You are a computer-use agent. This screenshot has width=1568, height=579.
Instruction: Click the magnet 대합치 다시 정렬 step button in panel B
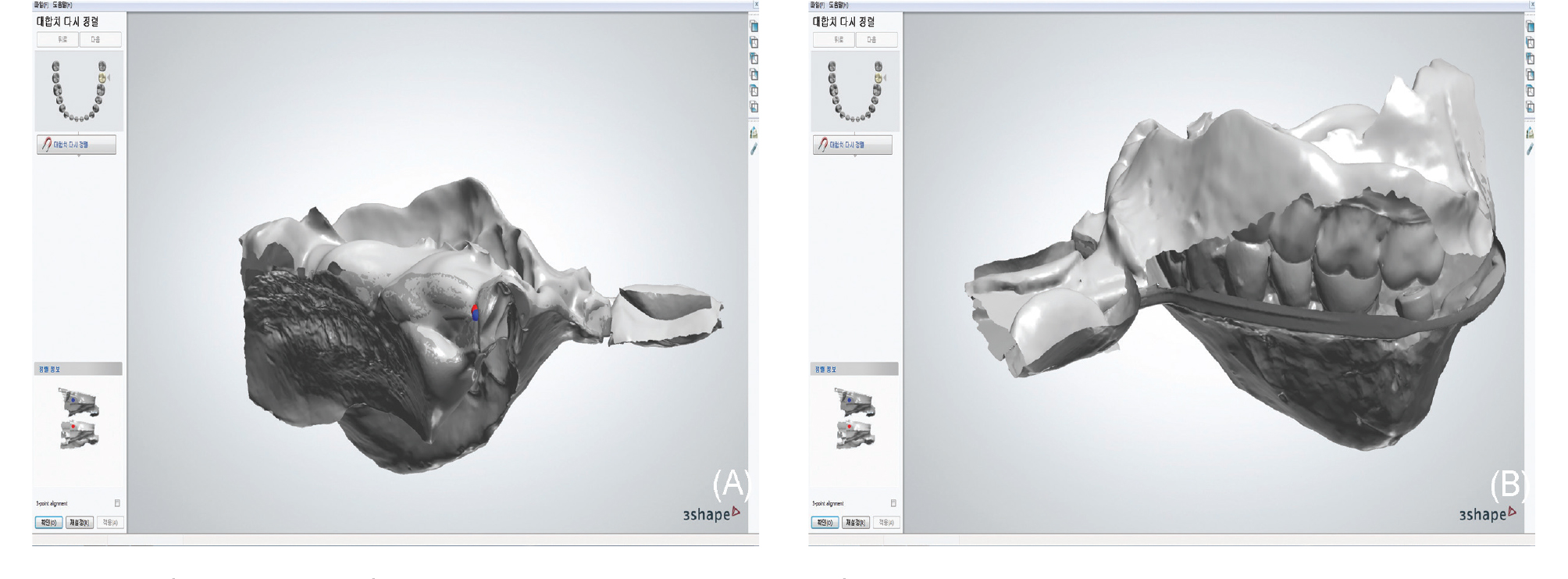853,145
